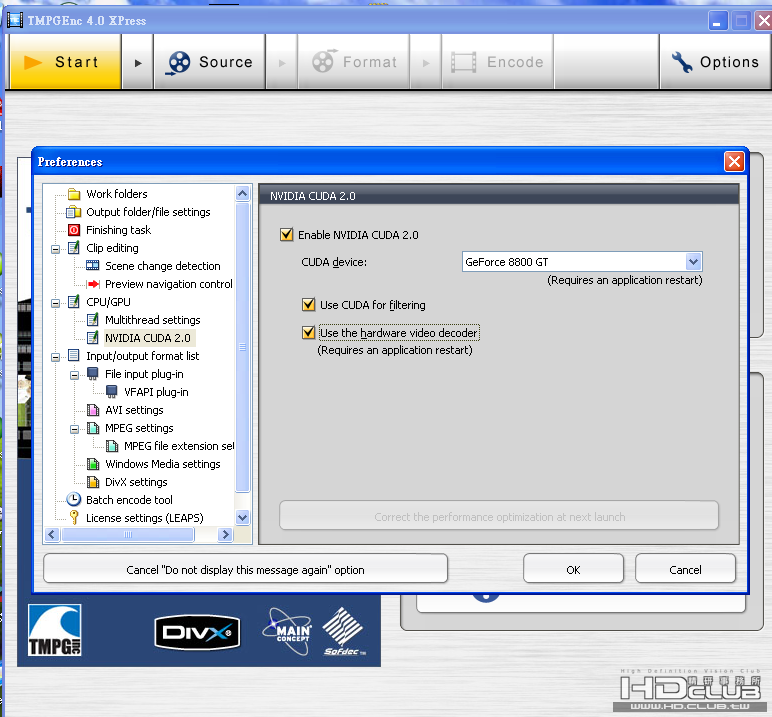Select Finishing task in tree
The image size is (772, 717).
tap(118, 230)
